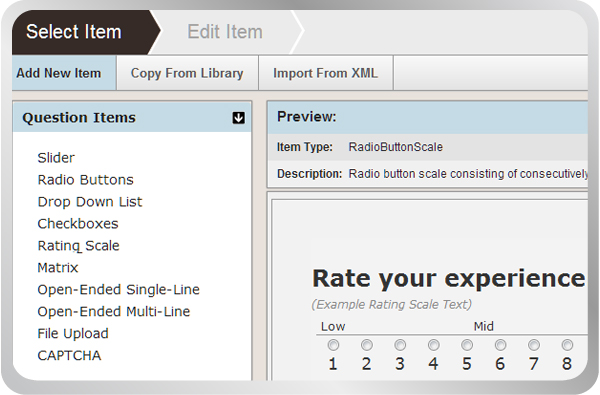Select rating radio button 4

[434, 345]
